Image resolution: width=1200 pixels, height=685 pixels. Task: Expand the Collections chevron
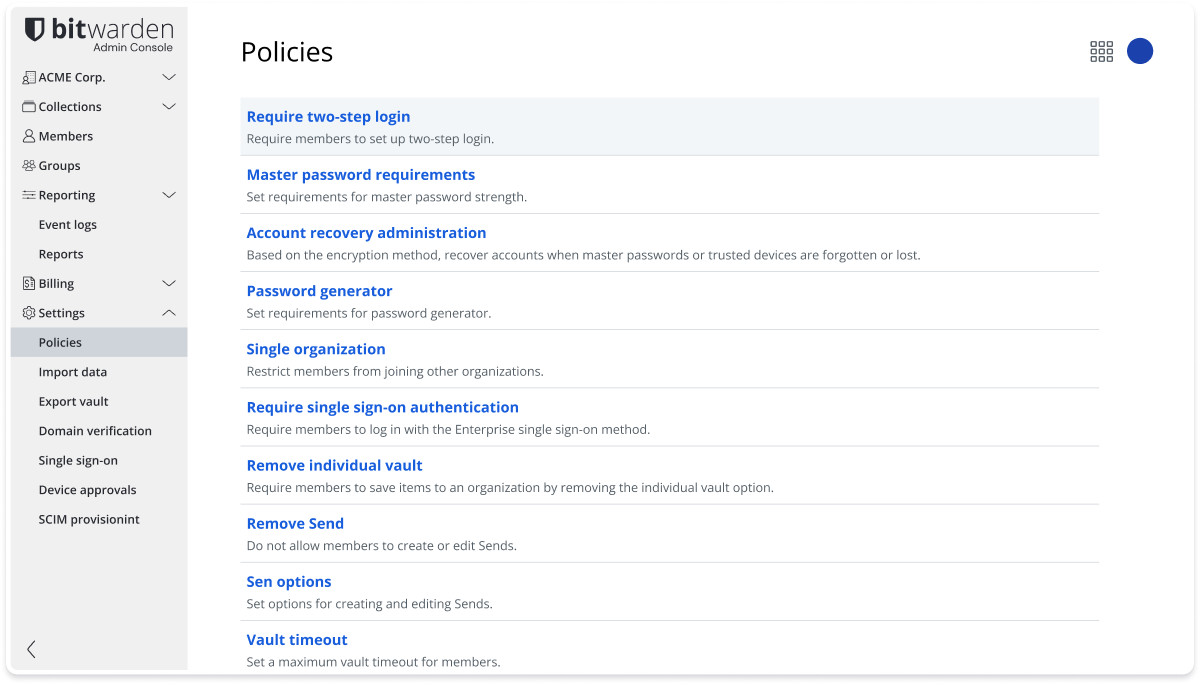pos(169,107)
